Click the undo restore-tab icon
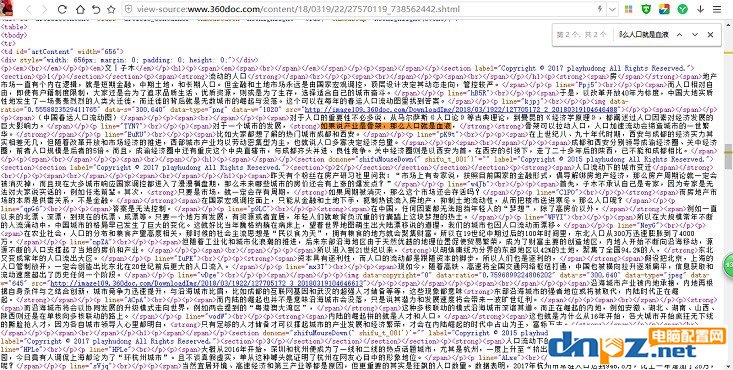 click(96, 9)
